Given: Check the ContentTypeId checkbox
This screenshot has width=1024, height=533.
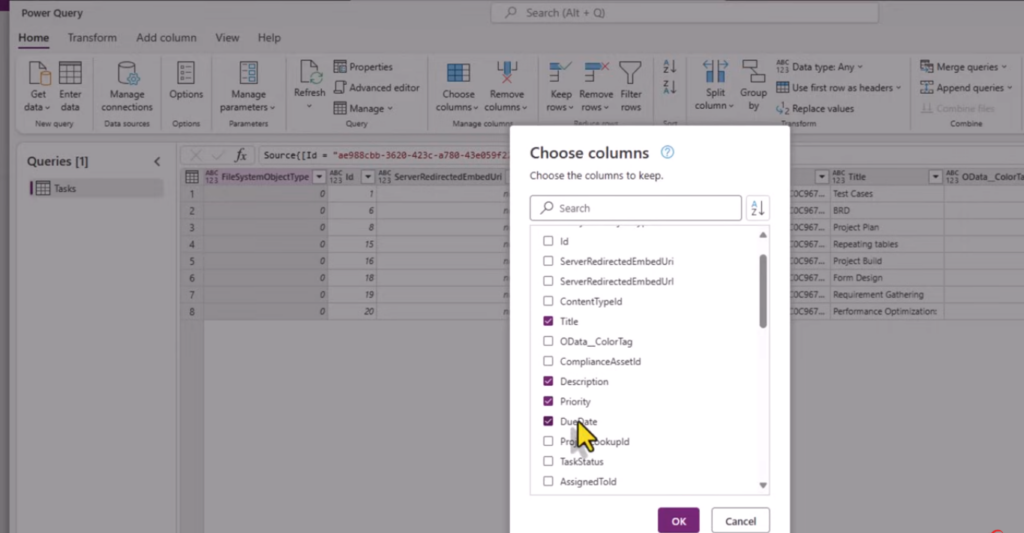Looking at the screenshot, I should click(548, 301).
